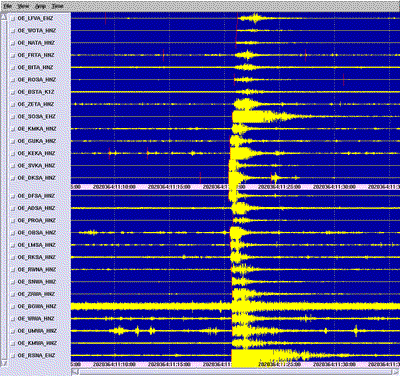Image resolution: width=400 pixels, height=376 pixels.
Task: Toggle the OE_BITA_HNZ channel checkbox
Action: [x=13, y=68]
